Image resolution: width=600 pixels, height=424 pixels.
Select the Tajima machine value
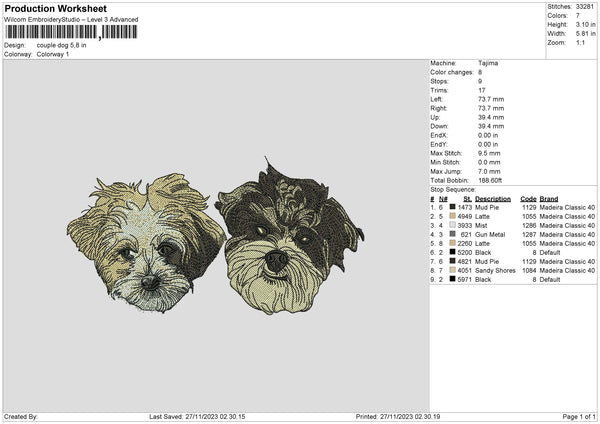[x=489, y=63]
